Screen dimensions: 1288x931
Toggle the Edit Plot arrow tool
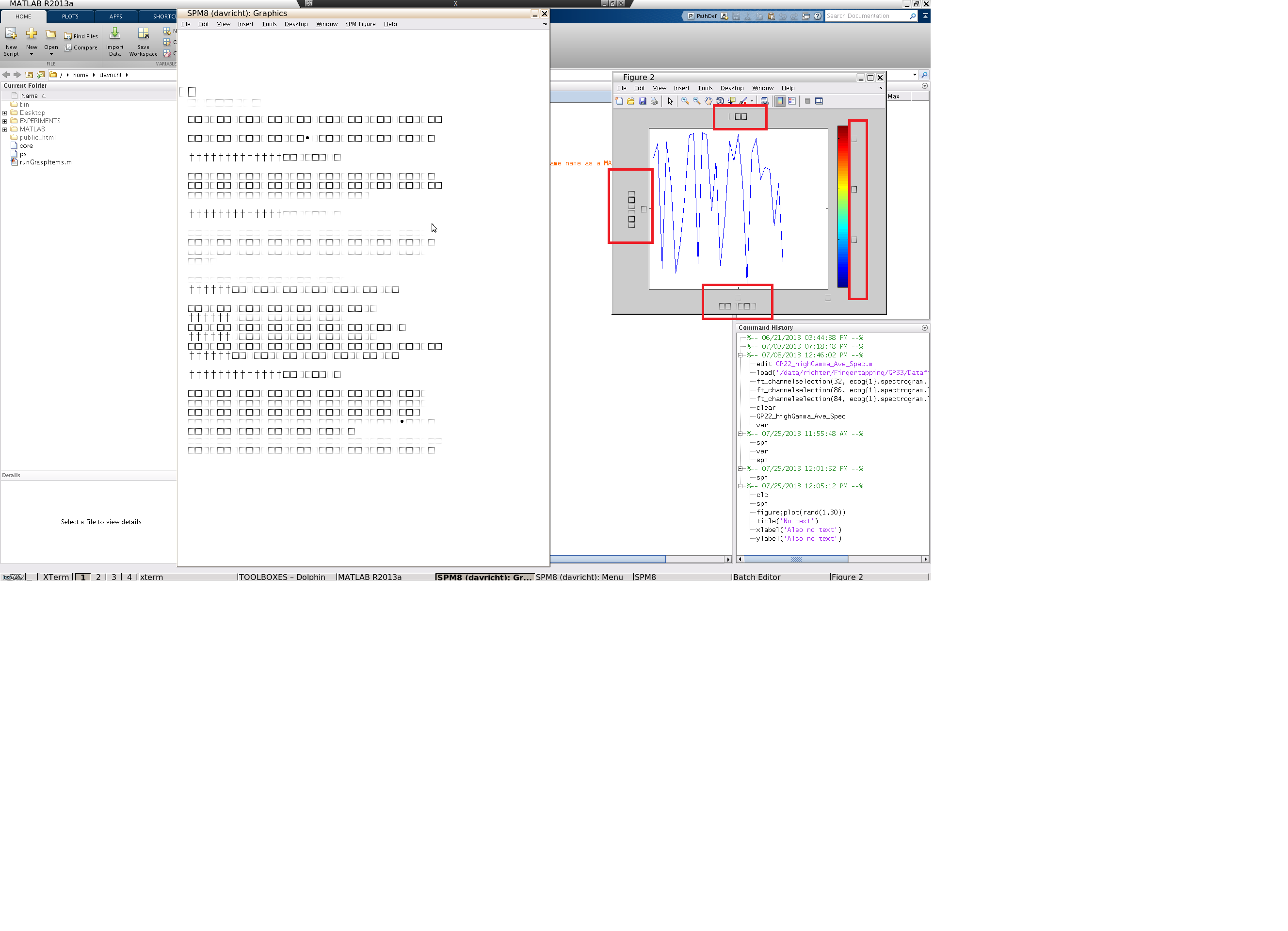[670, 101]
